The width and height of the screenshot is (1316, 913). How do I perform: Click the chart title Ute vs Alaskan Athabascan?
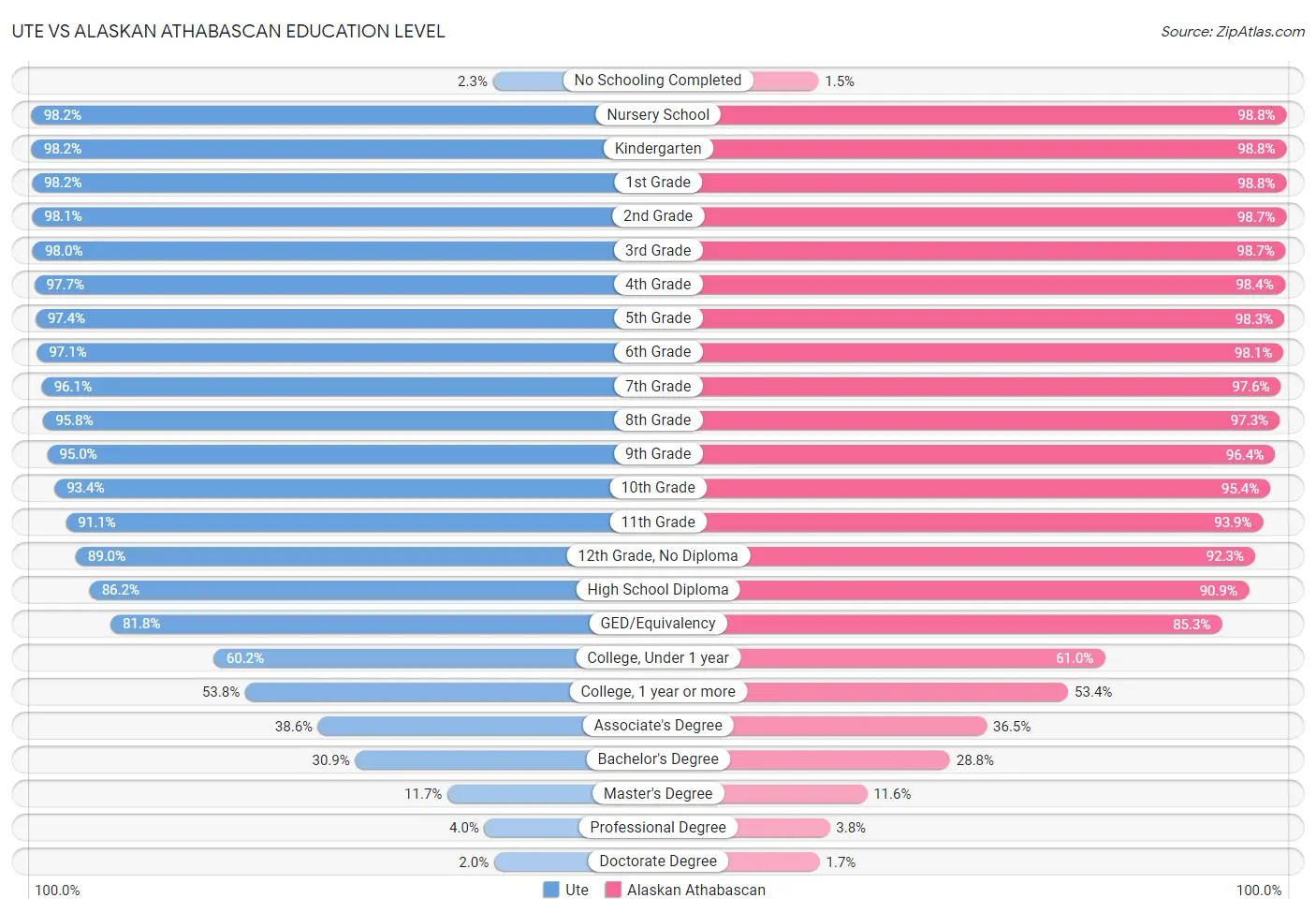[x=228, y=31]
